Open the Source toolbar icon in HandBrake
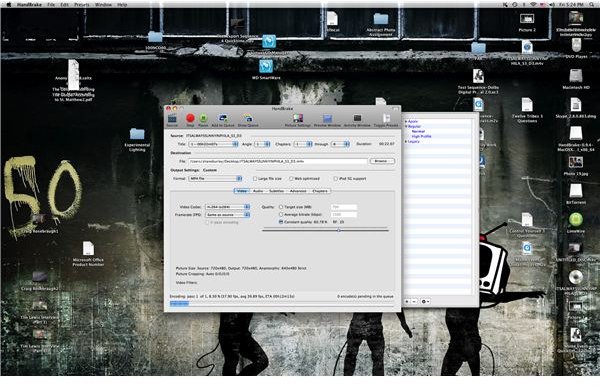600x386 pixels. pyautogui.click(x=172, y=119)
